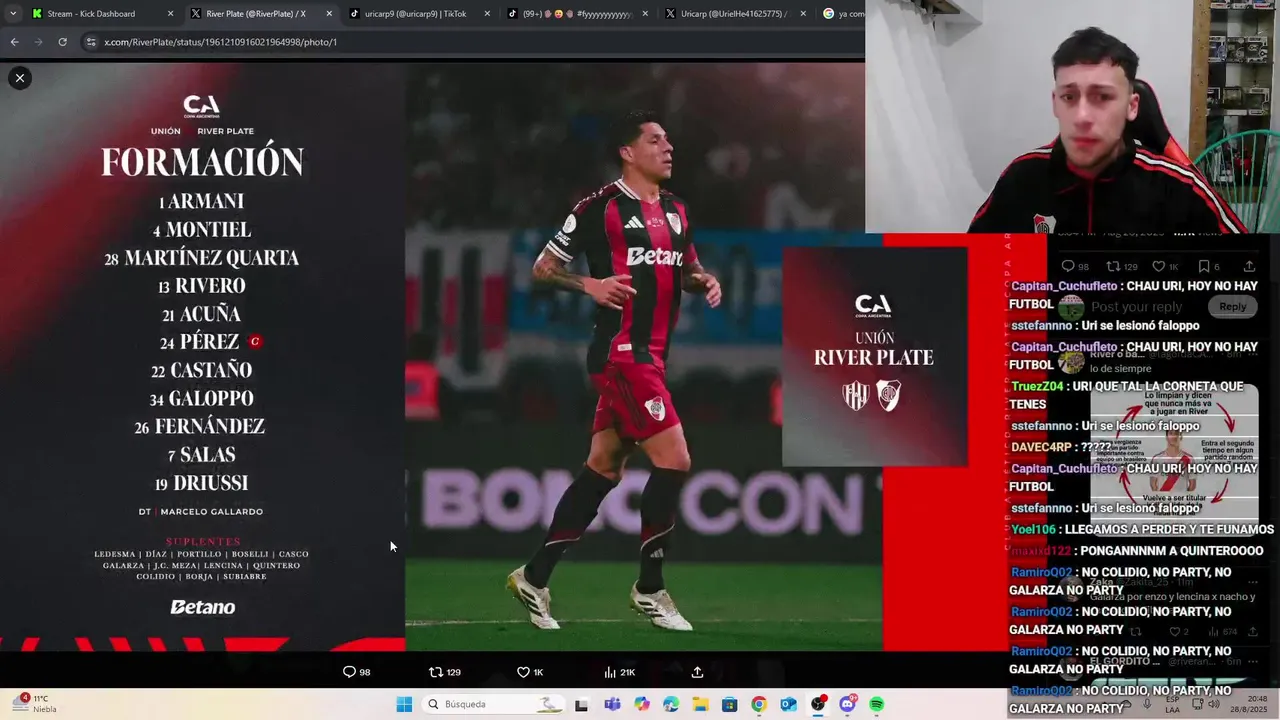The height and width of the screenshot is (720, 1280).
Task: Close the photo viewer with the X icon
Action: pos(19,78)
